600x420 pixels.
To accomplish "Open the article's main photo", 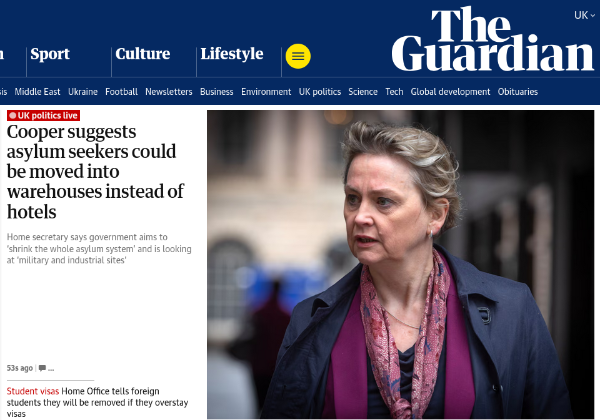I will pyautogui.click(x=401, y=264).
